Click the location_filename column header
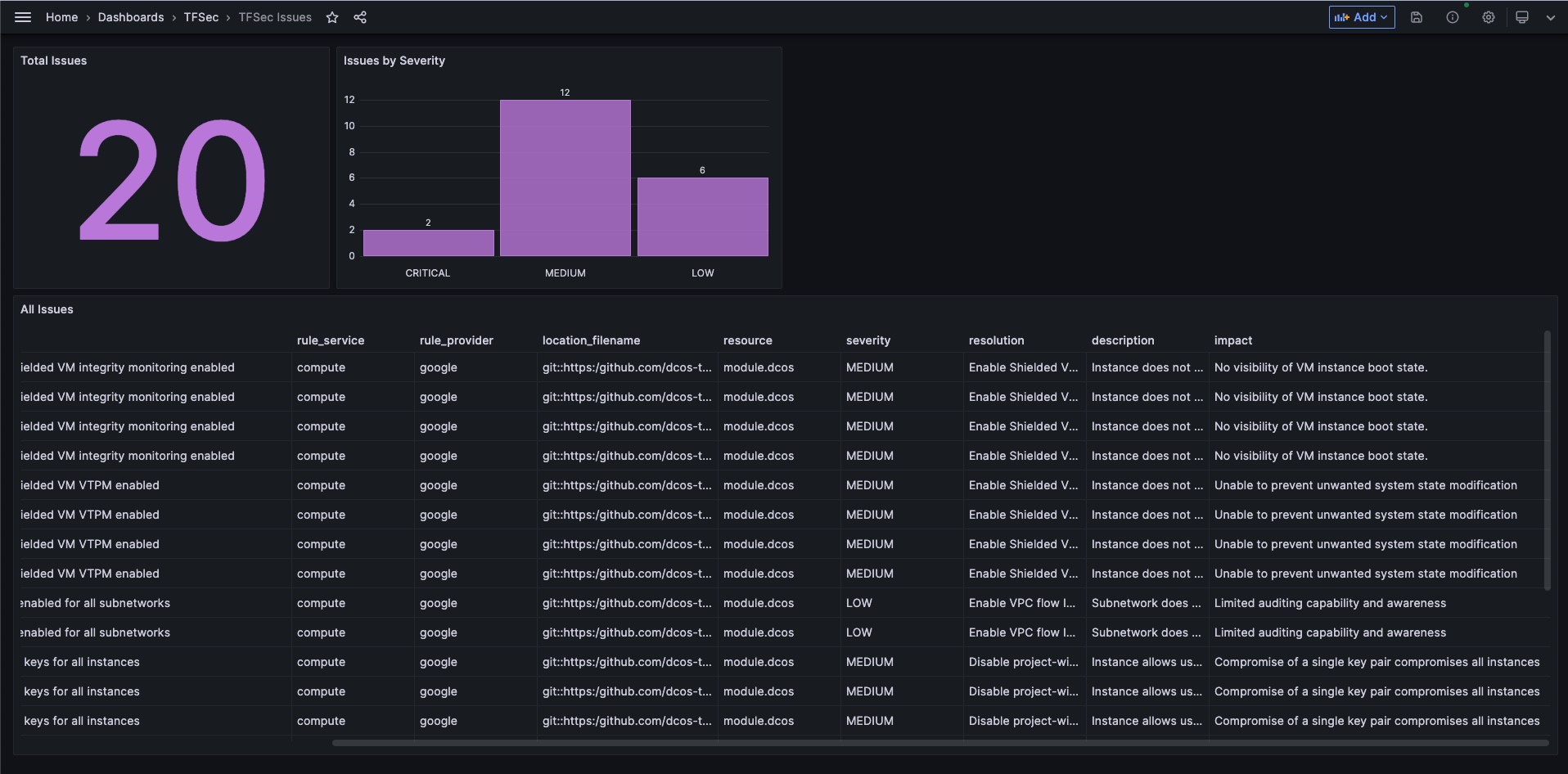 [x=591, y=340]
